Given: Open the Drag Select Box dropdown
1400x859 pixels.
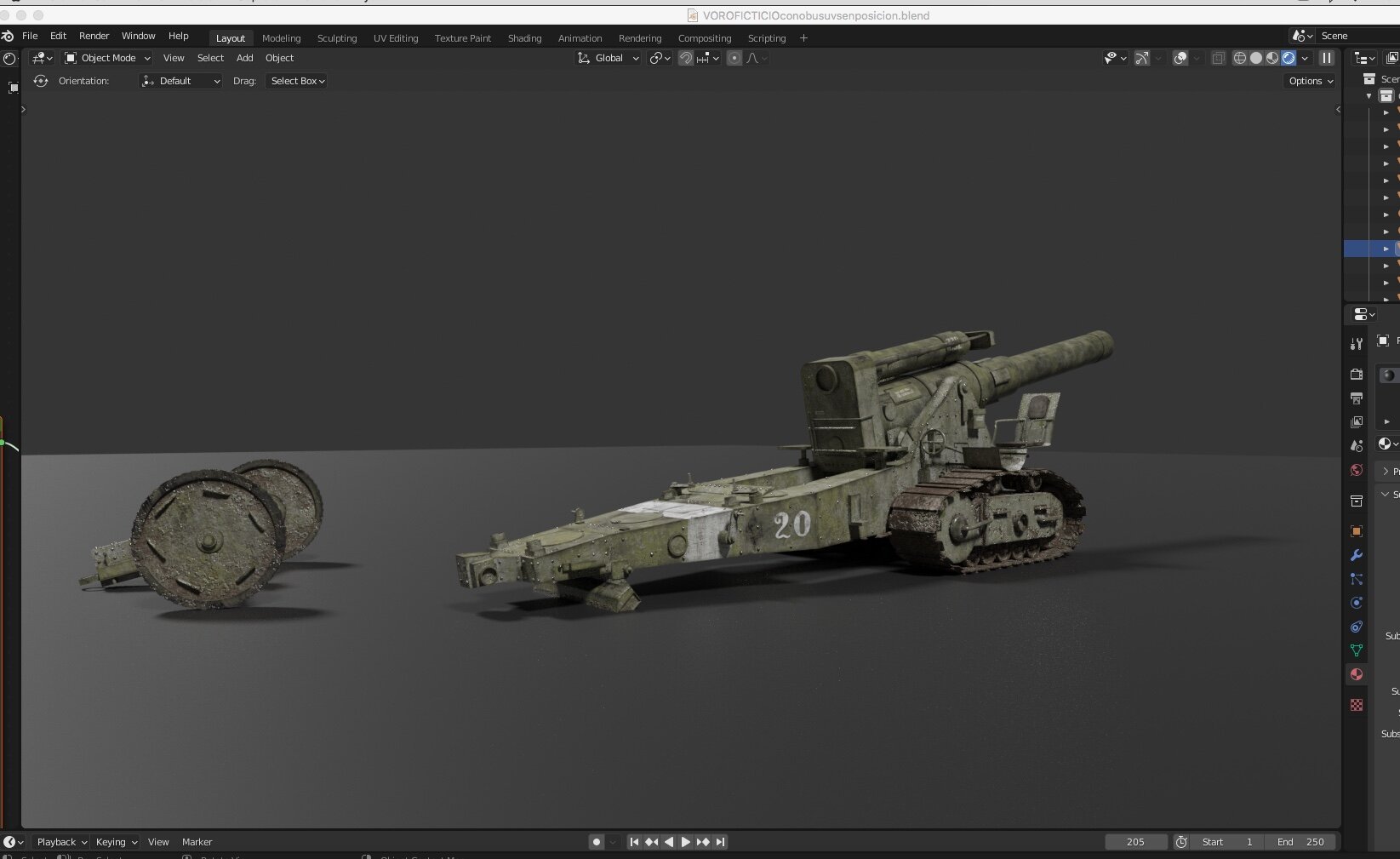Looking at the screenshot, I should click(x=297, y=81).
